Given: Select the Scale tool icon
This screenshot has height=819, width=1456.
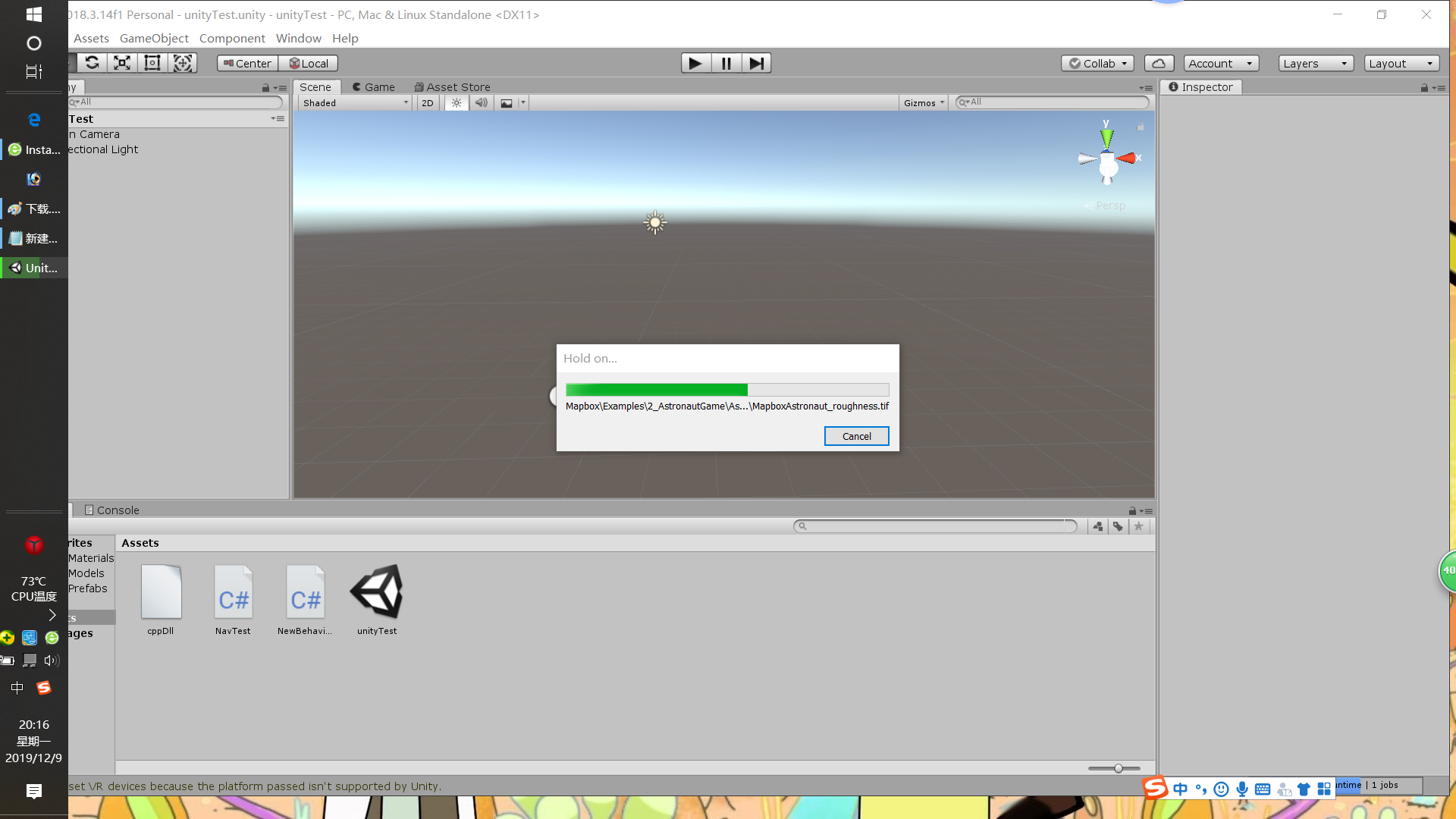Looking at the screenshot, I should point(122,63).
